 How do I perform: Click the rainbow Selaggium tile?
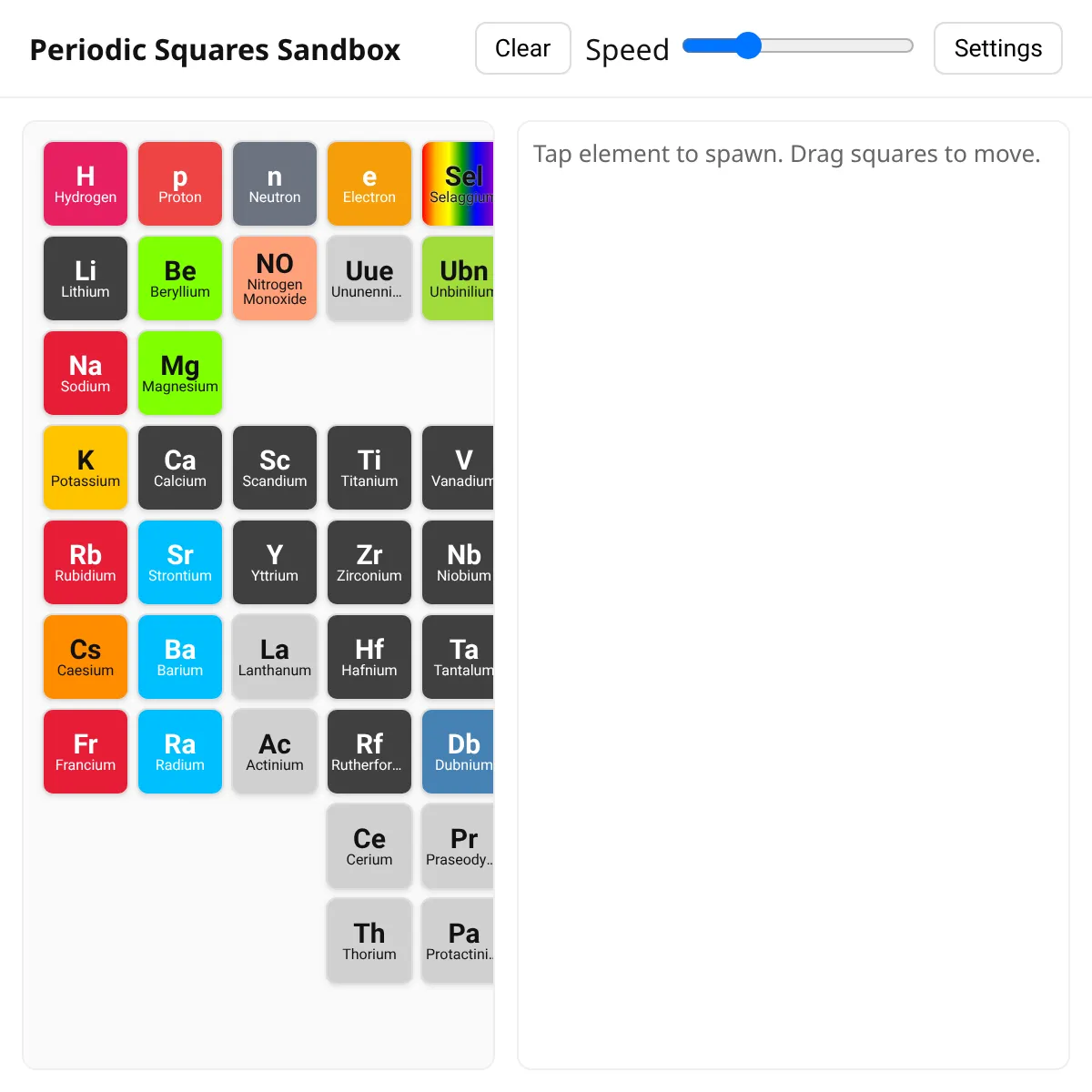(458, 184)
